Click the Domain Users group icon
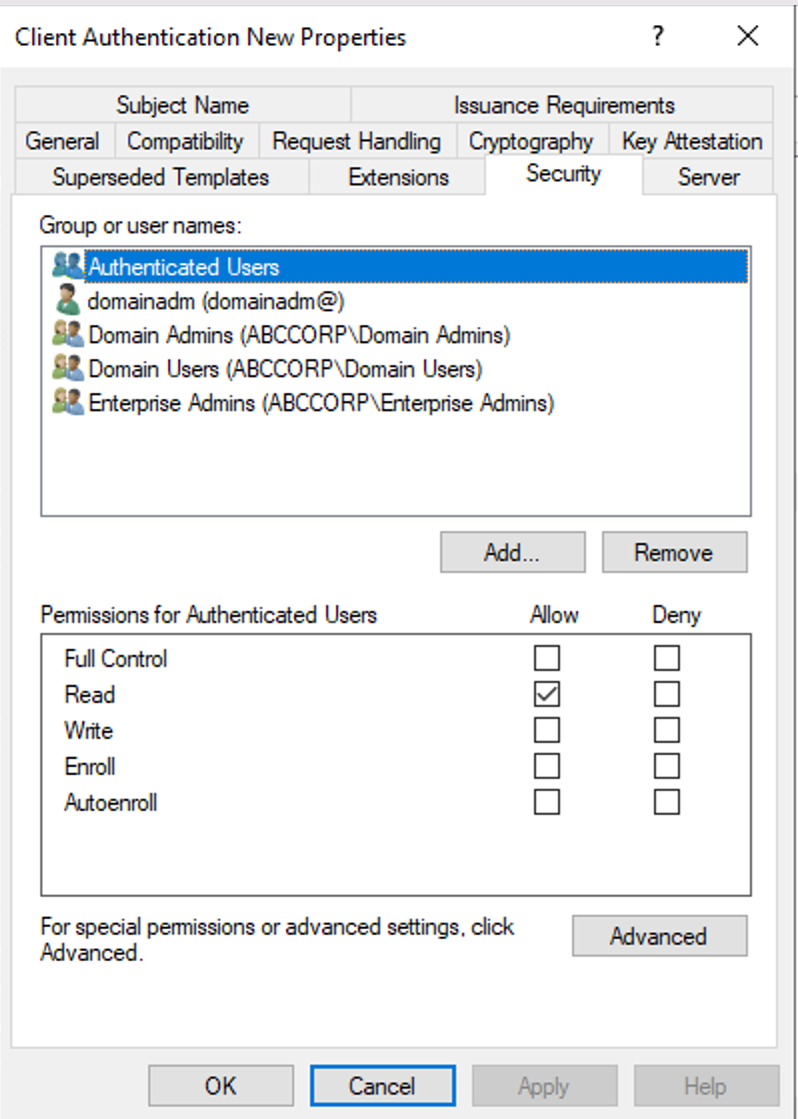 point(68,369)
